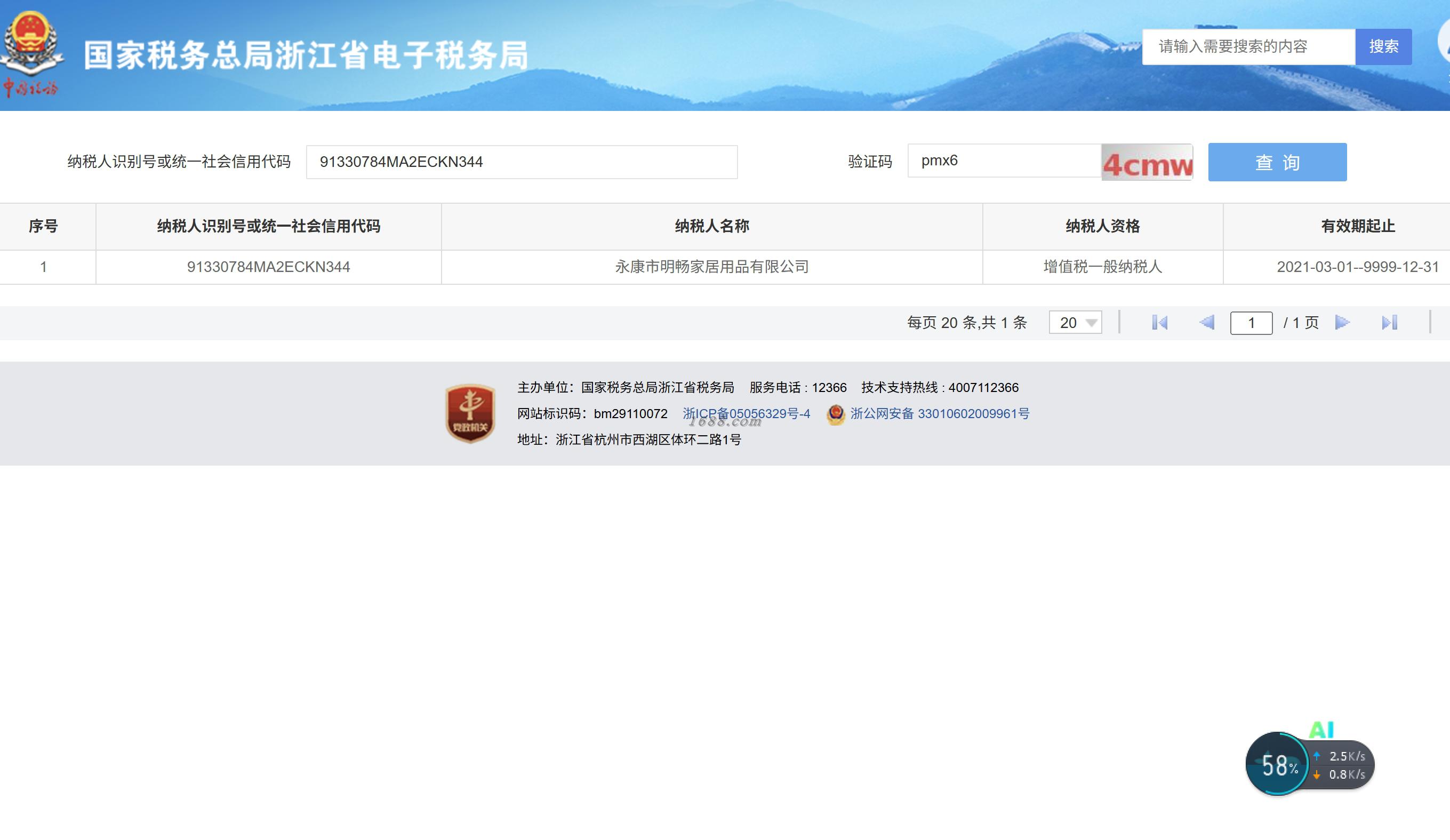The image size is (1450, 840).
Task: Click the 纳税人名称 column header
Action: coord(712,227)
